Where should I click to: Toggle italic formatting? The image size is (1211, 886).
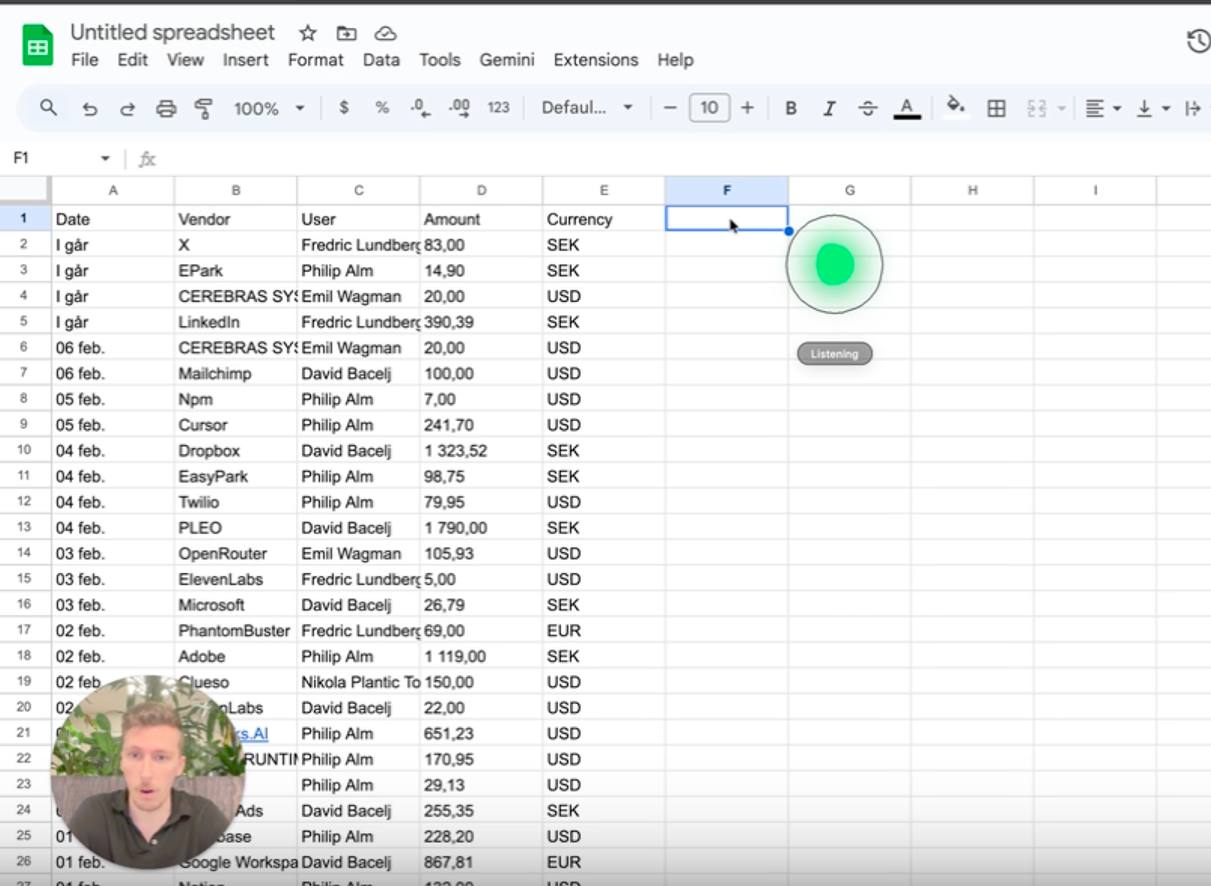pyautogui.click(x=829, y=109)
